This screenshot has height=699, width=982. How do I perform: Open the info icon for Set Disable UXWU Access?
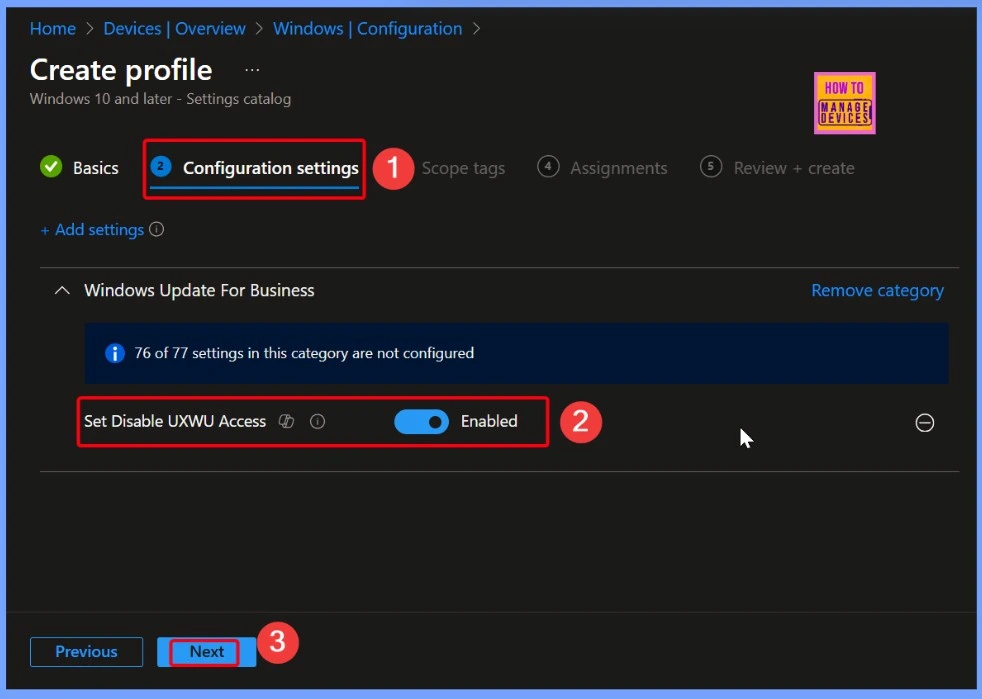318,422
